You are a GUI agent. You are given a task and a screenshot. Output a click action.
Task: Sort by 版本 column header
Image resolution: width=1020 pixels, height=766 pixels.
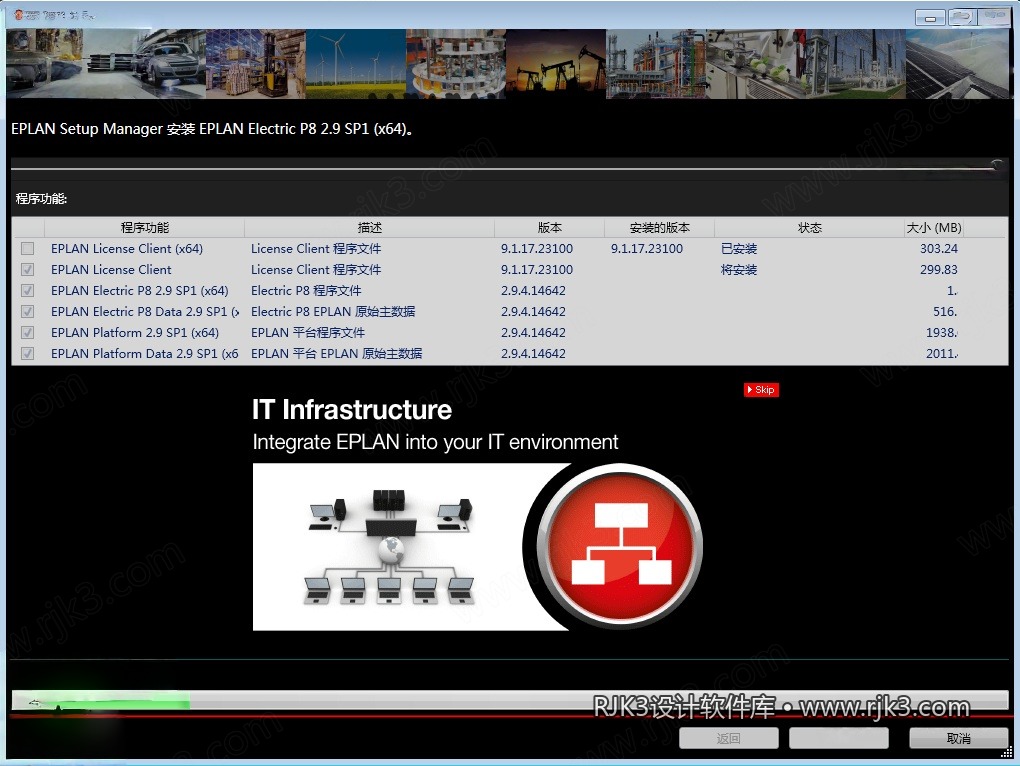tap(549, 228)
